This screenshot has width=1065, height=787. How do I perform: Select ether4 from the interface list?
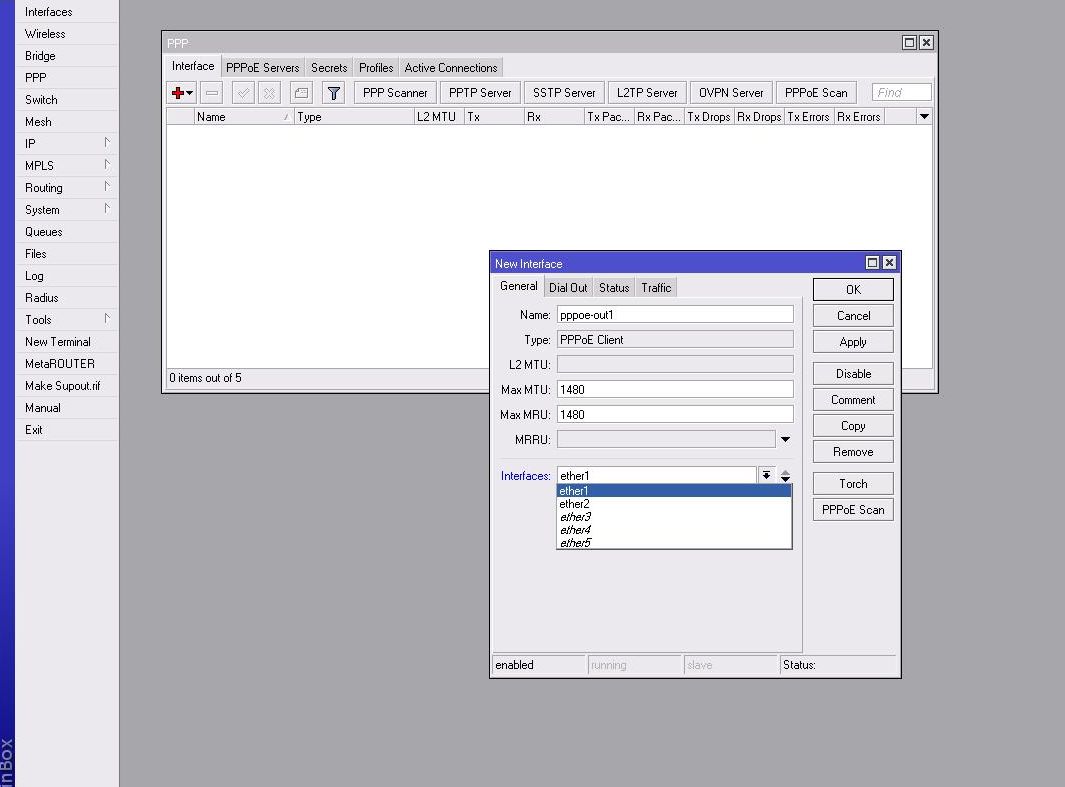674,530
